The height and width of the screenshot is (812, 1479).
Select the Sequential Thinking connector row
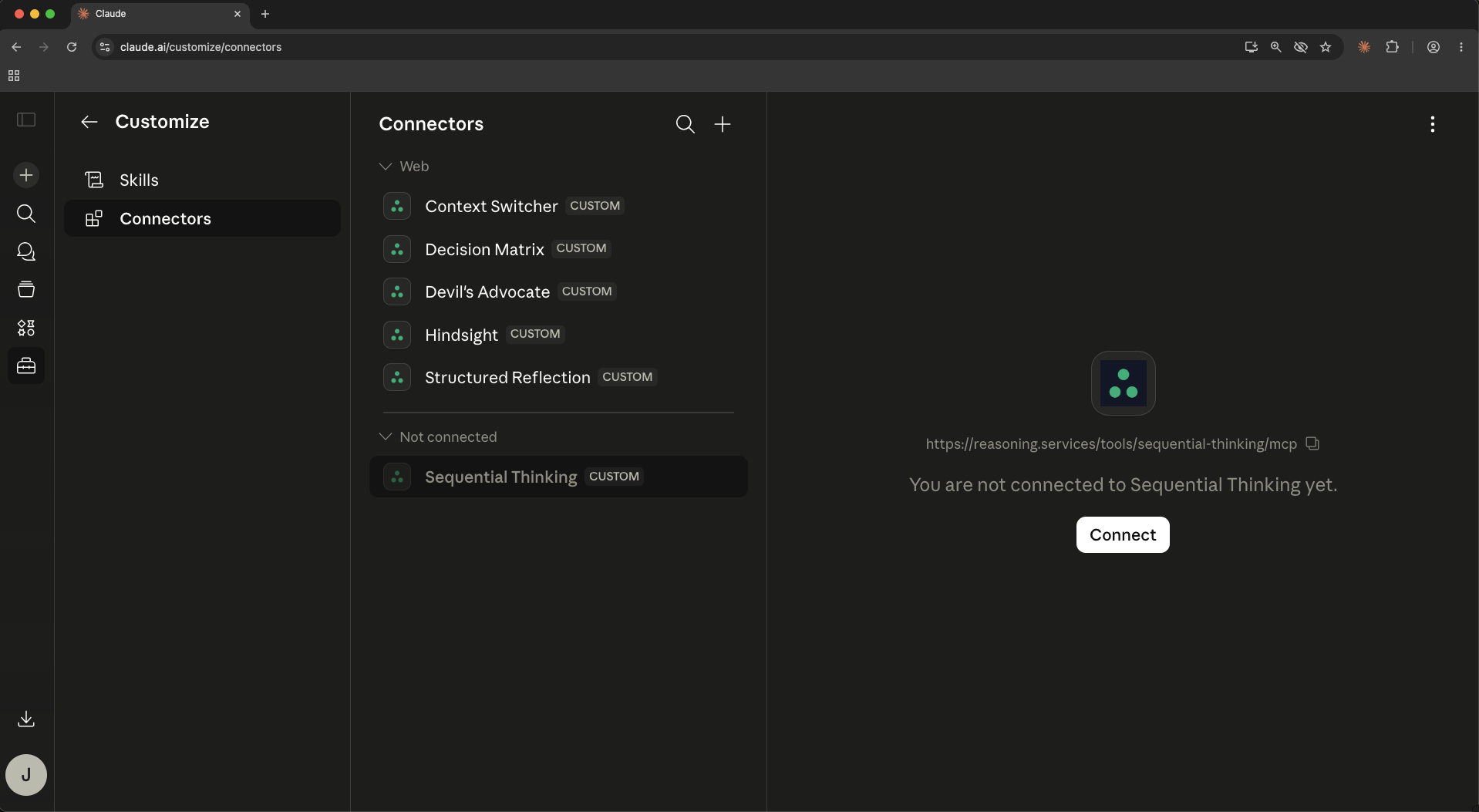pyautogui.click(x=558, y=477)
